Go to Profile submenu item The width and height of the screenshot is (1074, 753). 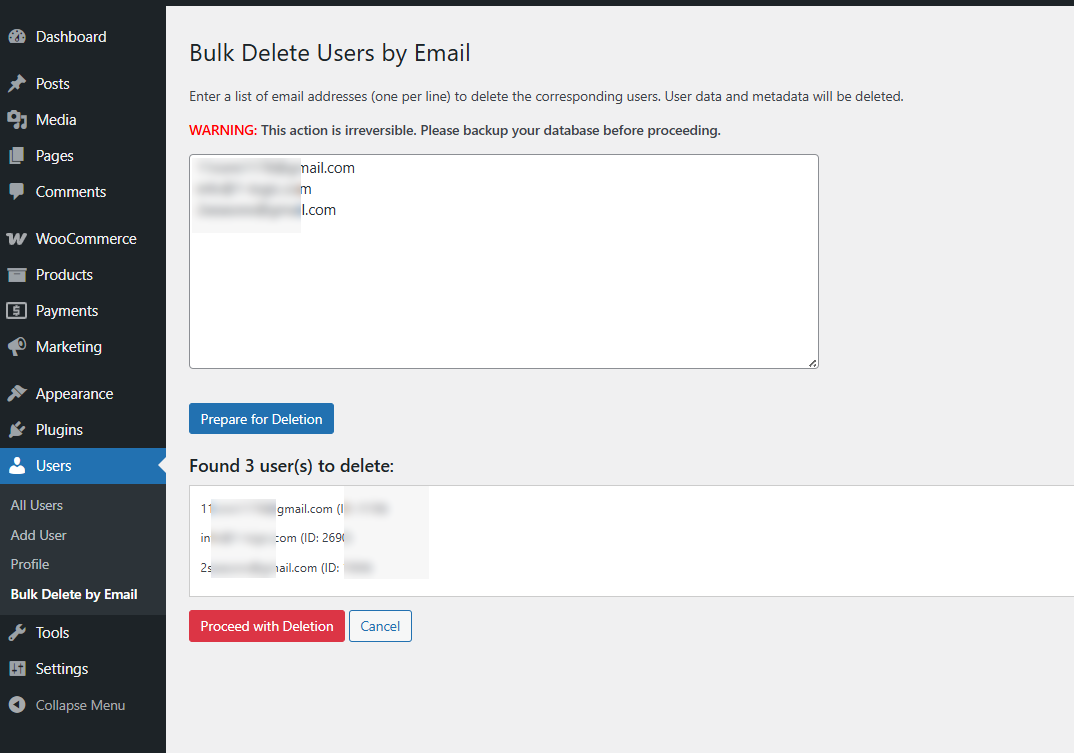click(x=30, y=564)
